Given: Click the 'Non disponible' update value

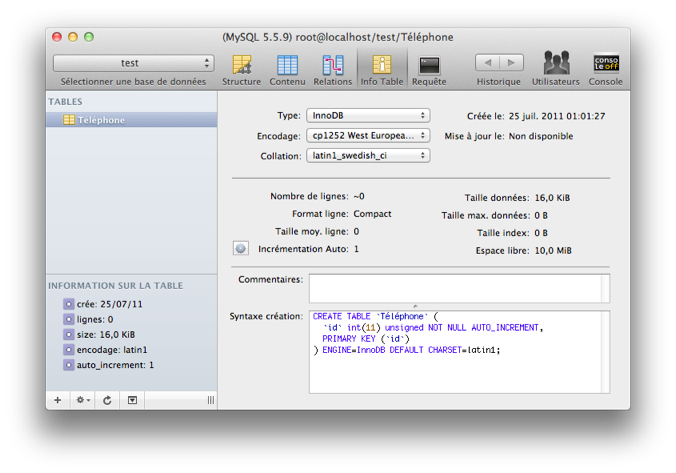Looking at the screenshot, I should (541, 136).
